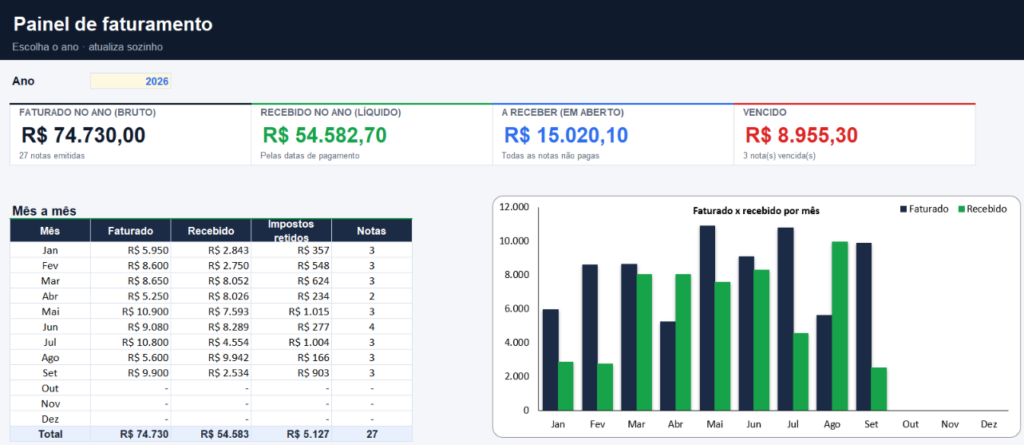Click the 'Escolha o ano · atualiza sozinho' subtitle

pos(88,47)
